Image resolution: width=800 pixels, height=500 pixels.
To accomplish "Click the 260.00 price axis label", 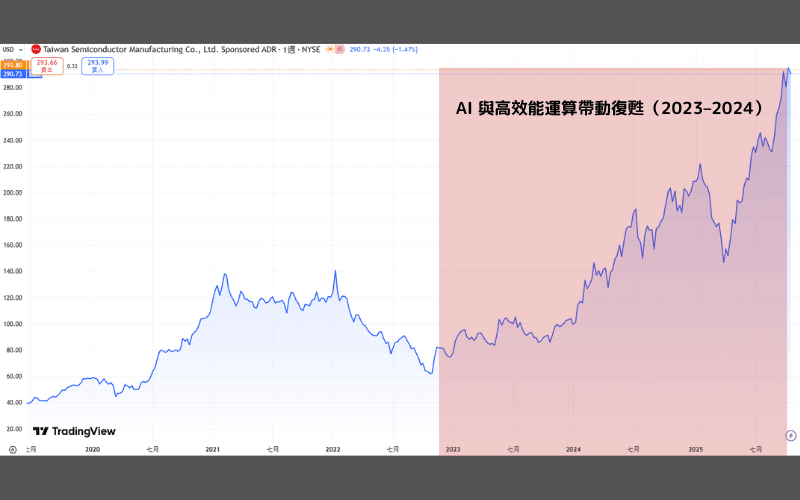I will (x=13, y=114).
